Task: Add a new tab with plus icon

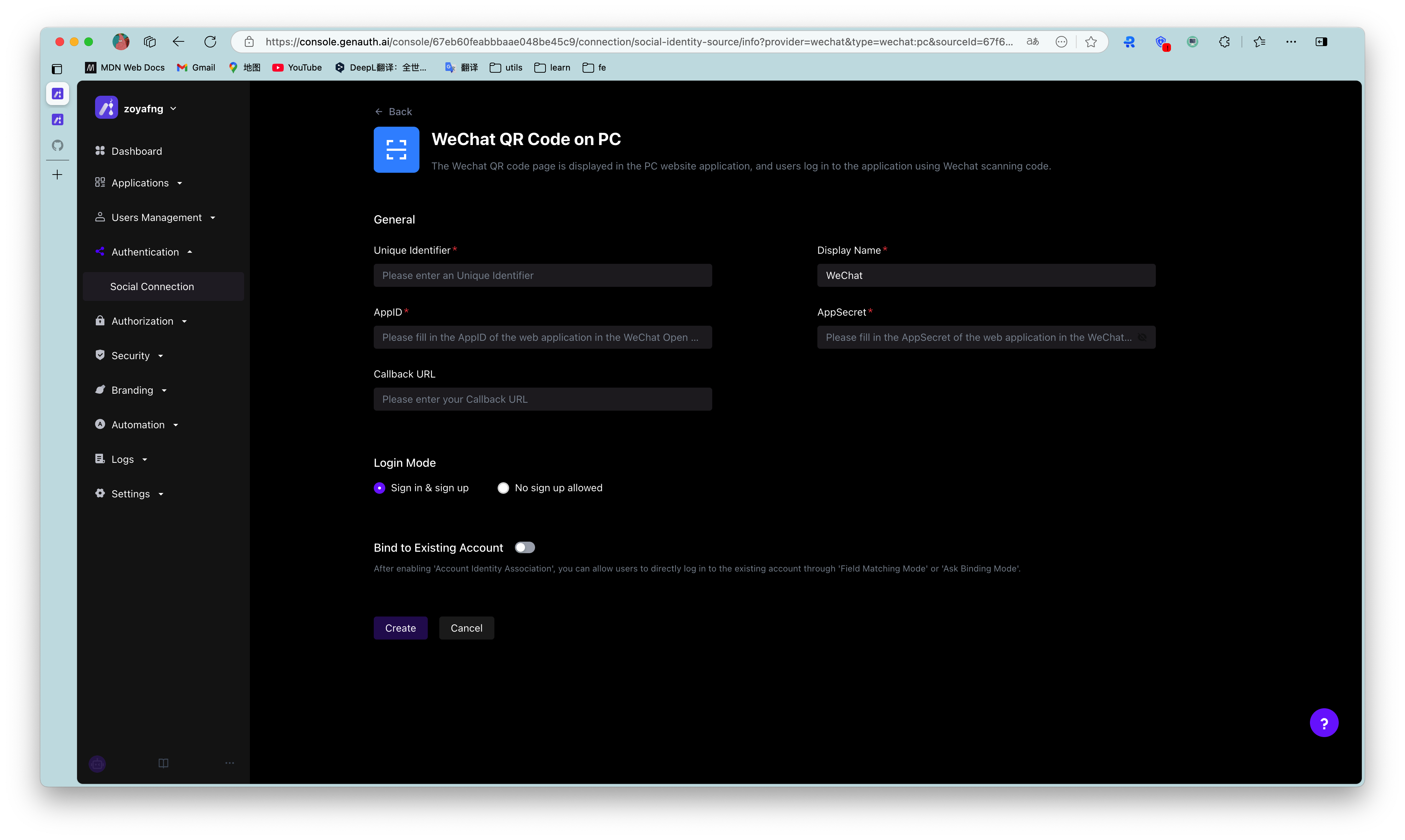Action: 57,175
